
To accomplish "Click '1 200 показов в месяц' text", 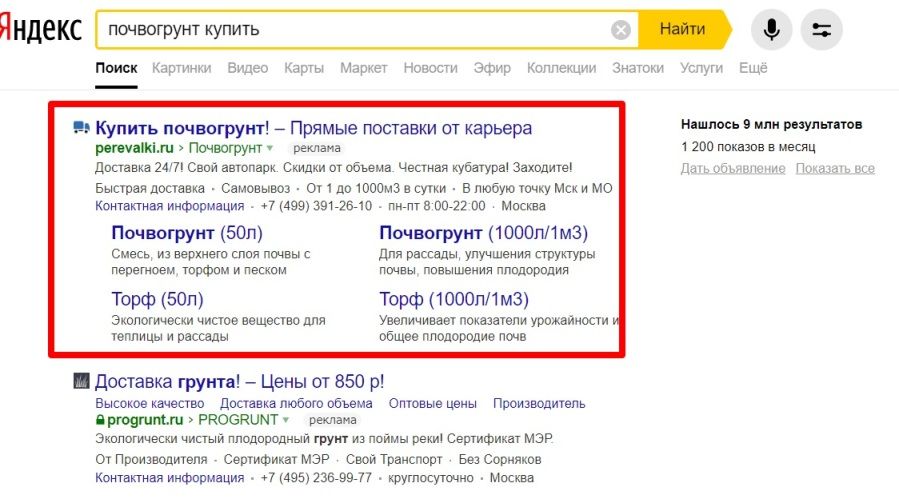I will click(748, 147).
